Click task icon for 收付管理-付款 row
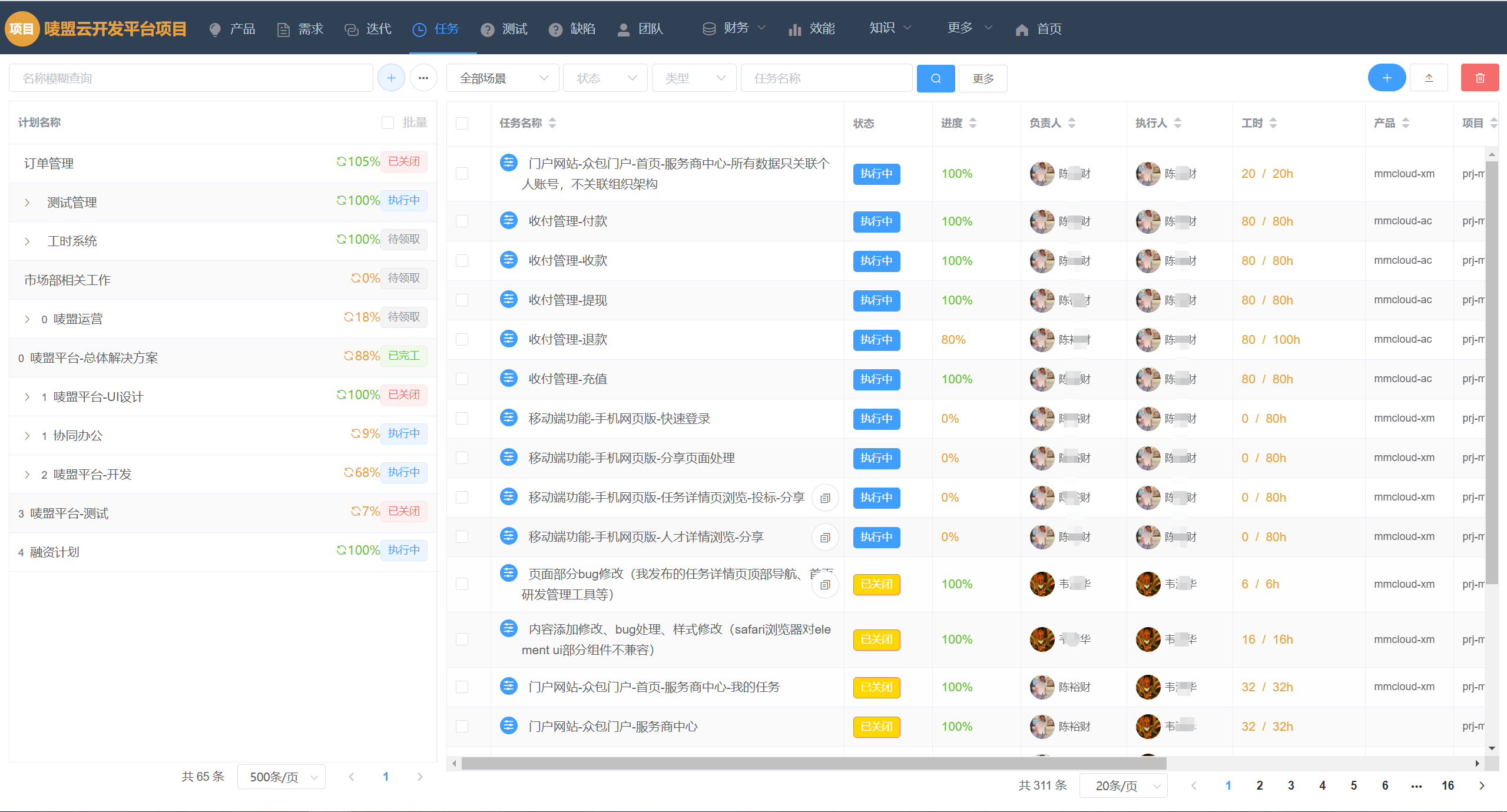This screenshot has height=812, width=1507. [x=508, y=221]
